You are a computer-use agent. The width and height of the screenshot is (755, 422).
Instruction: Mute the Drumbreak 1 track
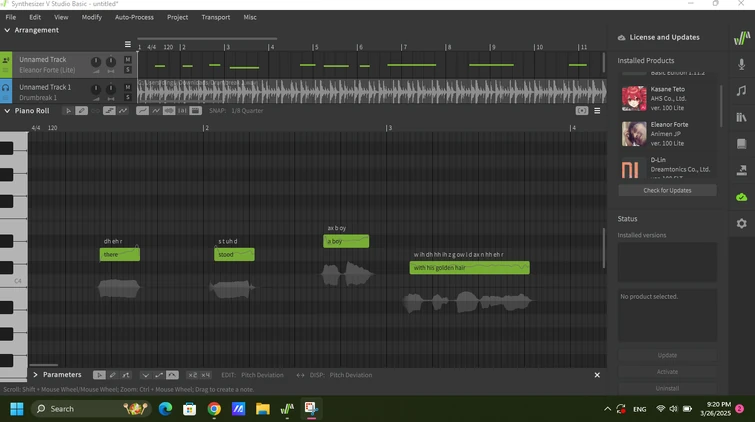[128, 87]
